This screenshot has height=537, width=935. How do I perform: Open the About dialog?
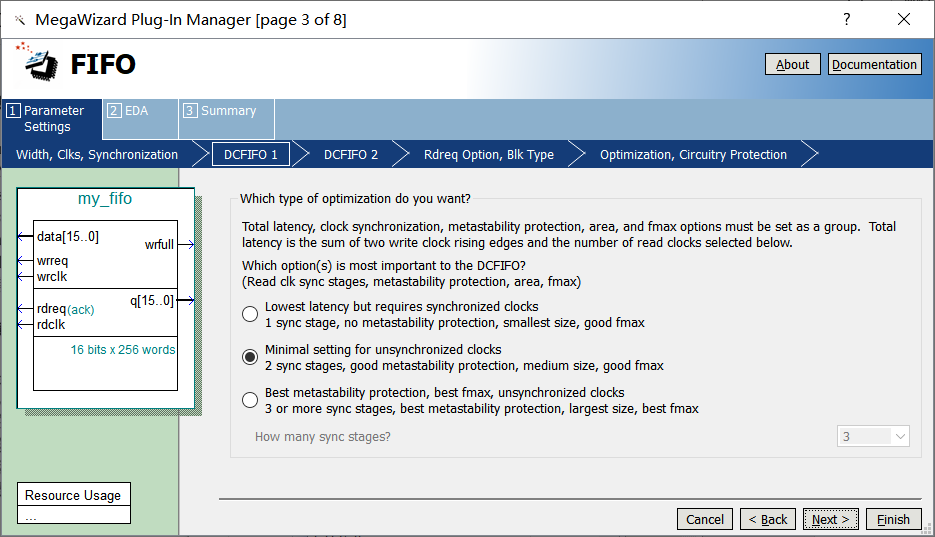792,64
